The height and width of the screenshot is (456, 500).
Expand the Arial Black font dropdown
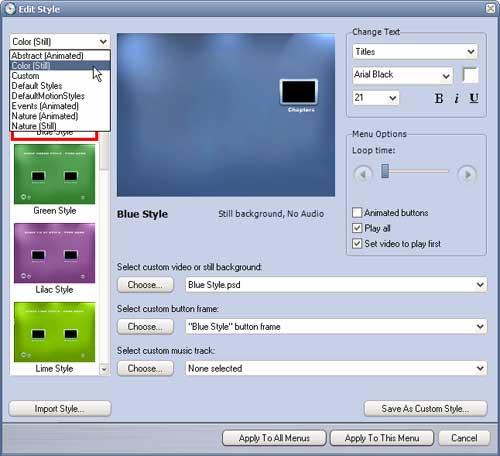(x=403, y=75)
